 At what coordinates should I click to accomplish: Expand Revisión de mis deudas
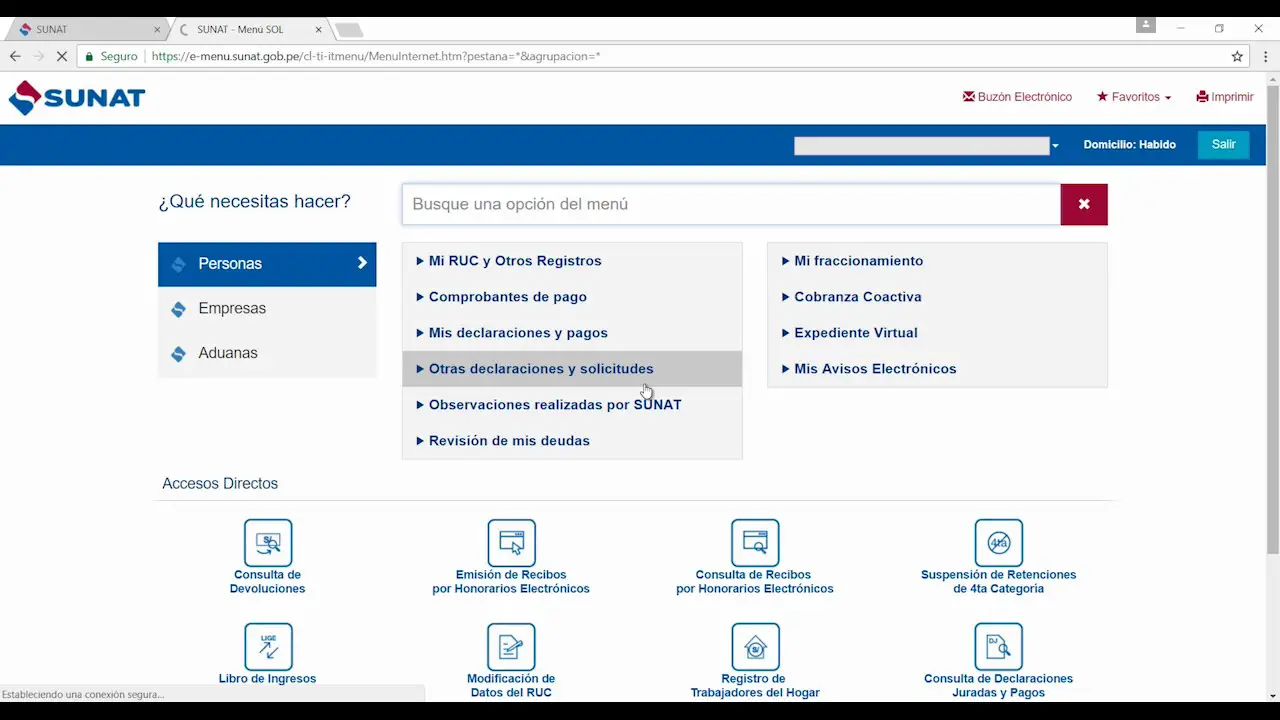572,441
